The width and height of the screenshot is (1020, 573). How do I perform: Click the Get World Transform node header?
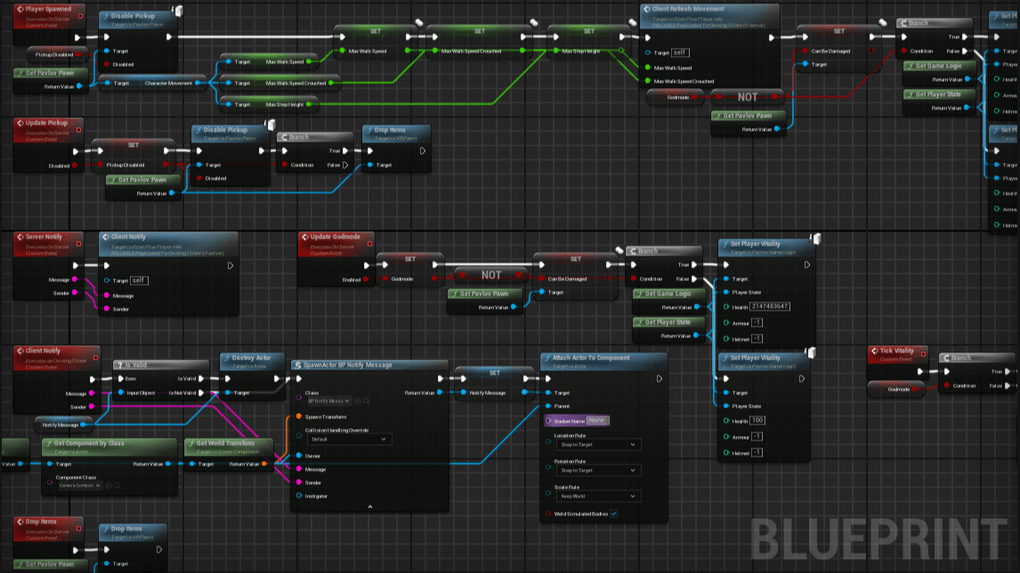pyautogui.click(x=228, y=445)
